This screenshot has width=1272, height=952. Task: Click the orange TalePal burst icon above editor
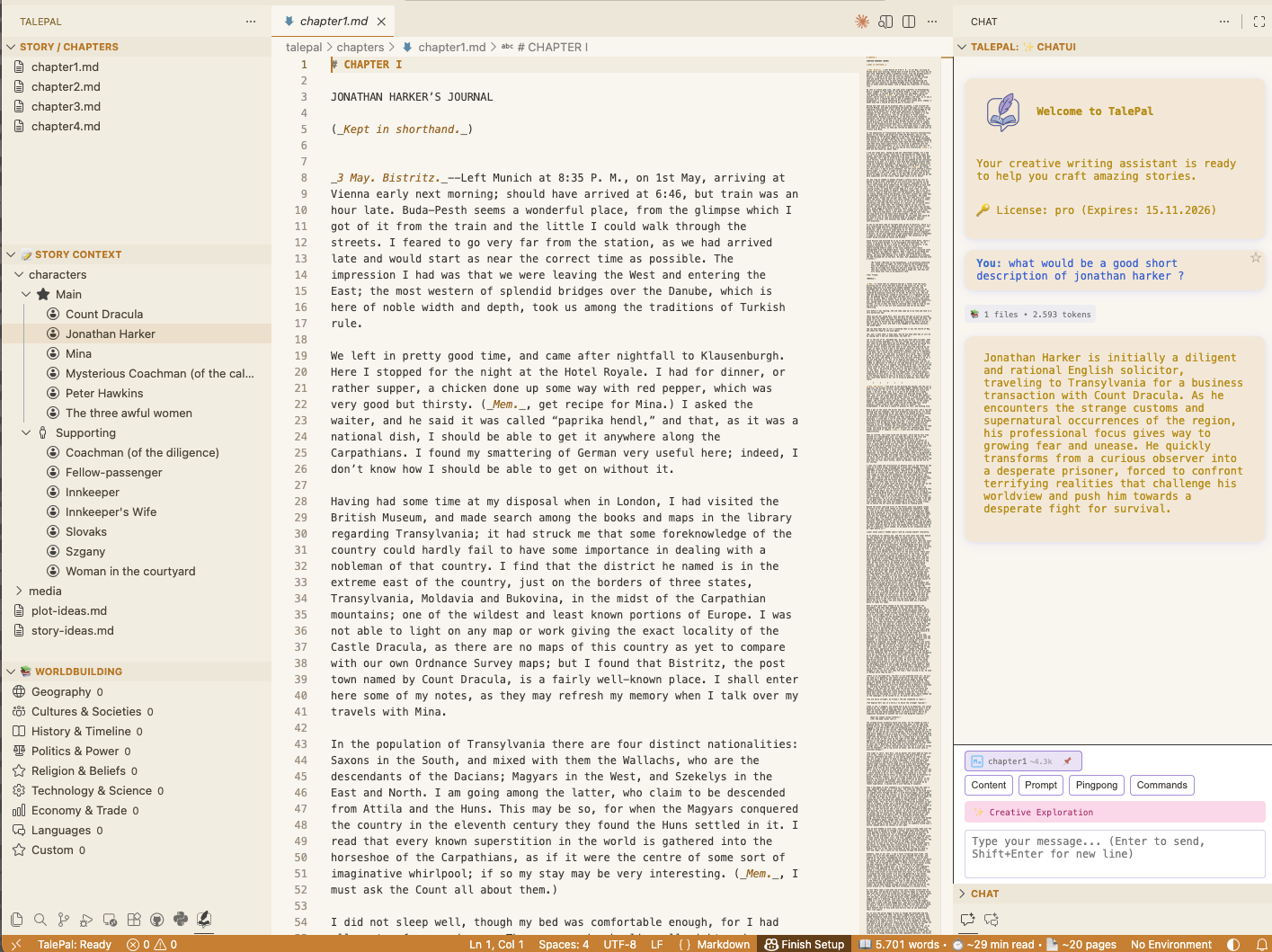pos(861,21)
